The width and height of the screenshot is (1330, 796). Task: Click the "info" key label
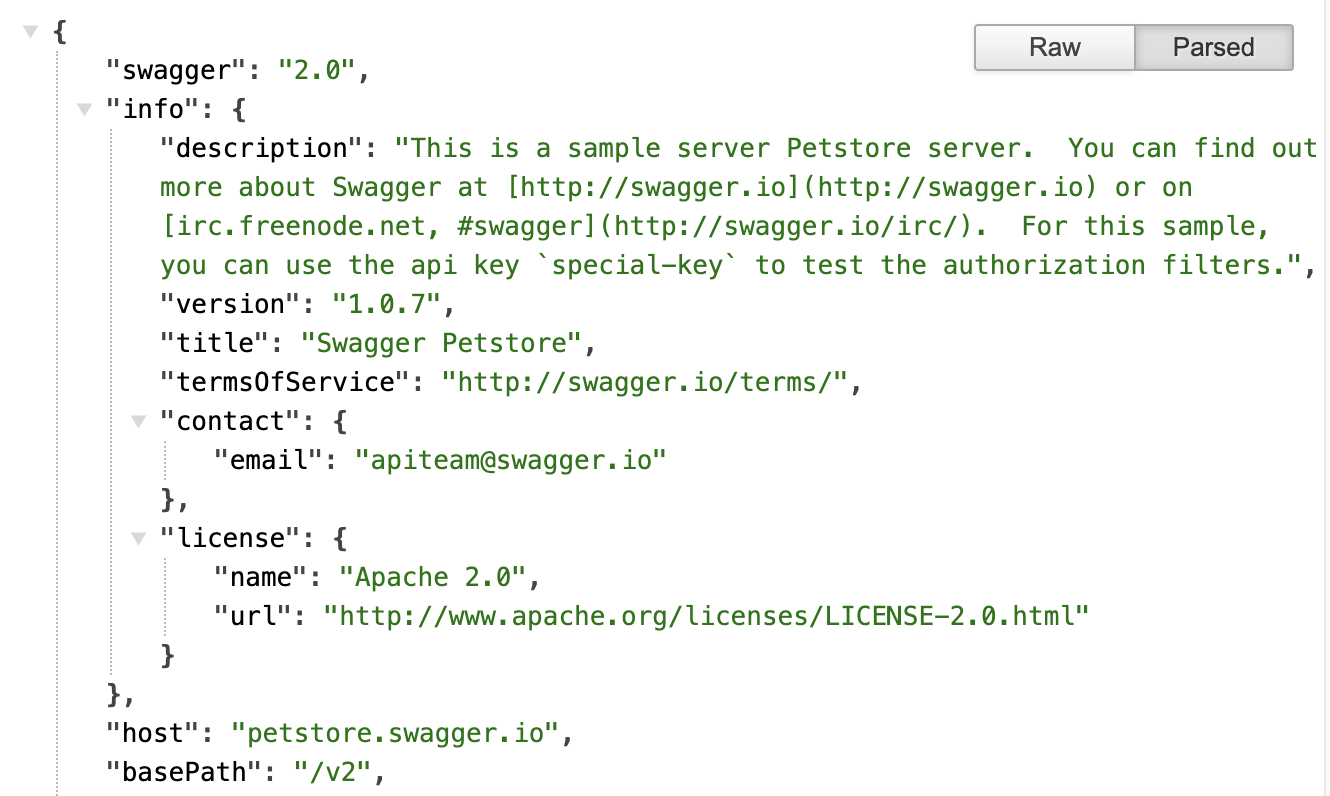151,109
